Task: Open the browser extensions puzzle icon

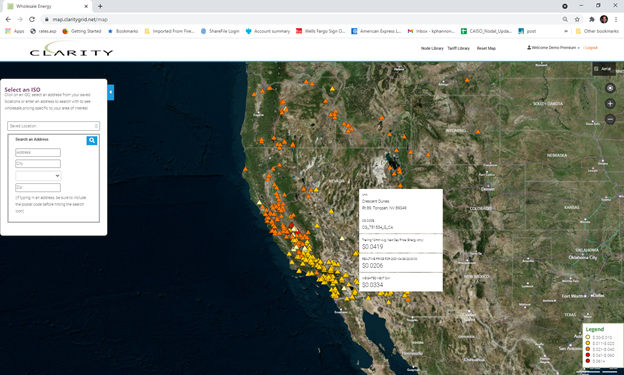Action: [x=592, y=19]
